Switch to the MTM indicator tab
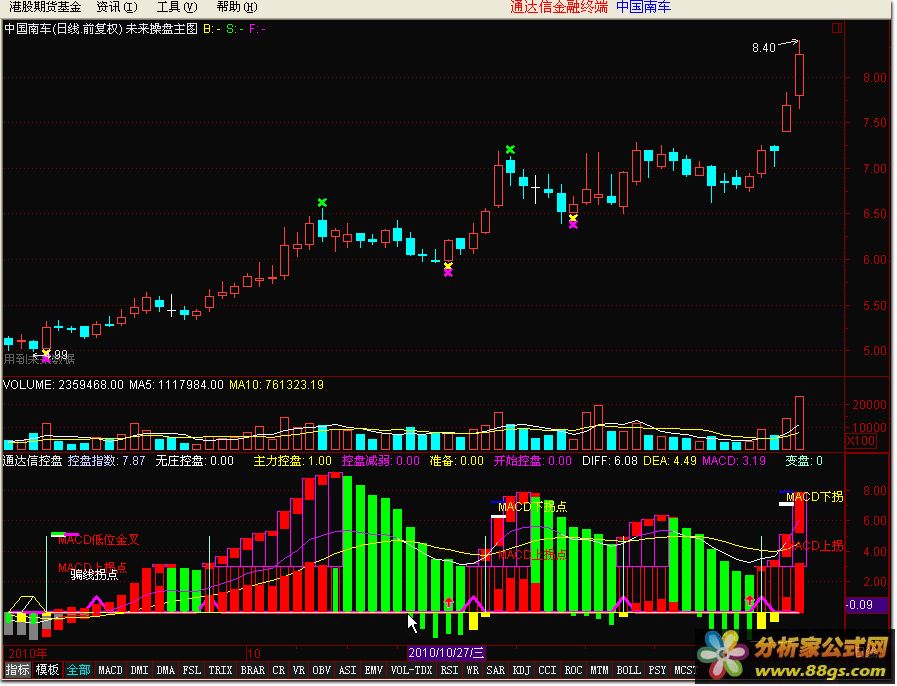Image resolution: width=897 pixels, height=686 pixels. click(600, 669)
